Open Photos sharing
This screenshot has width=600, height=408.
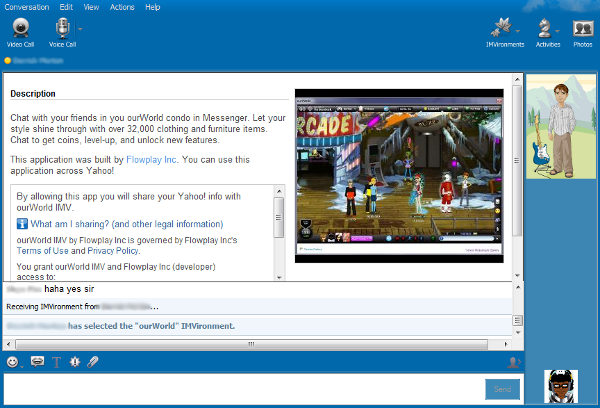click(582, 31)
